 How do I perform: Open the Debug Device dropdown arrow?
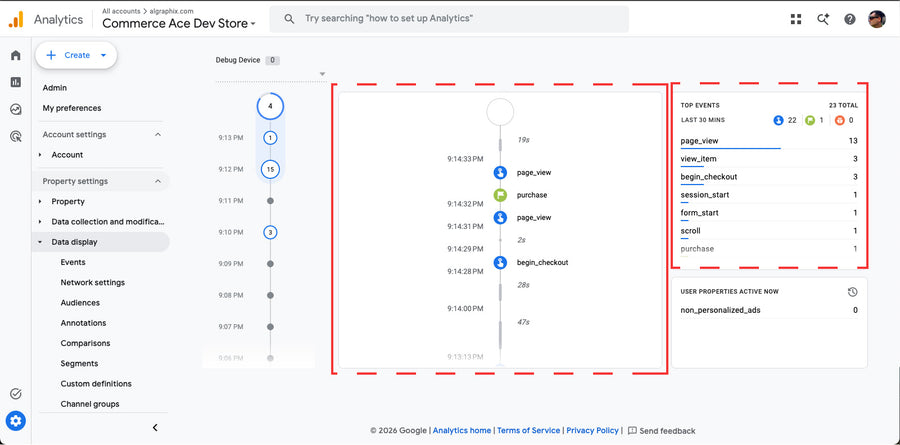(x=323, y=74)
